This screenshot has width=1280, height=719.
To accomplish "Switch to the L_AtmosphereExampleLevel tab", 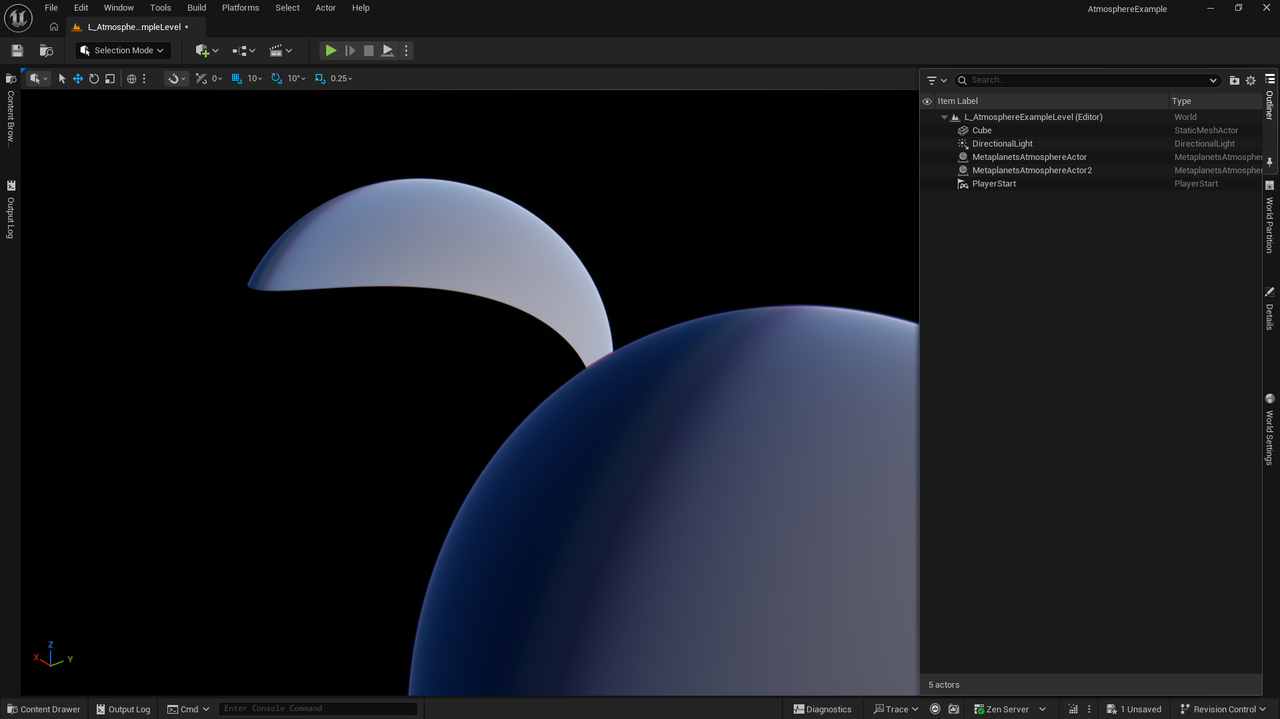I will click(x=132, y=27).
